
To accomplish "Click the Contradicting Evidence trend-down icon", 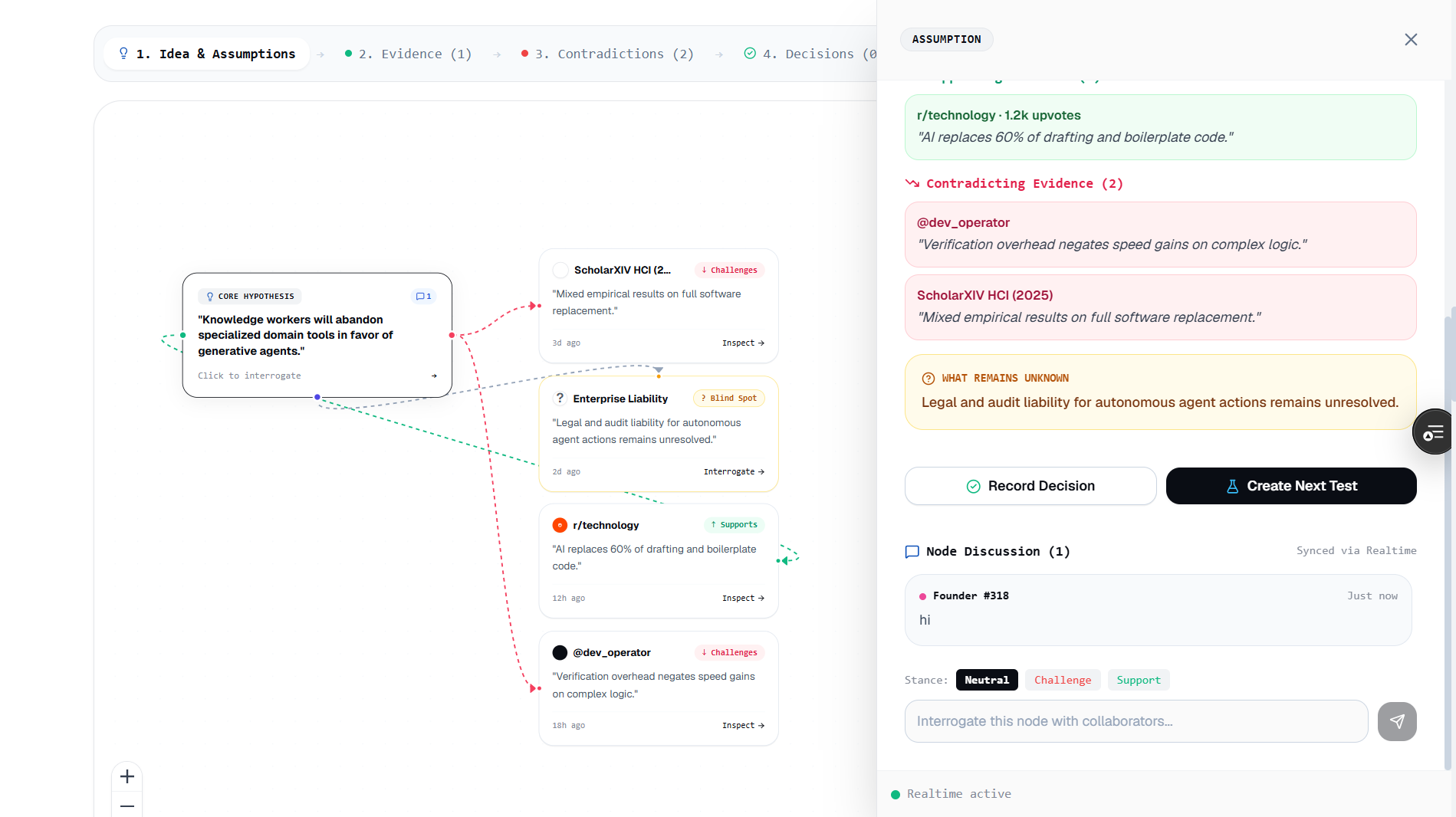I will (x=912, y=183).
